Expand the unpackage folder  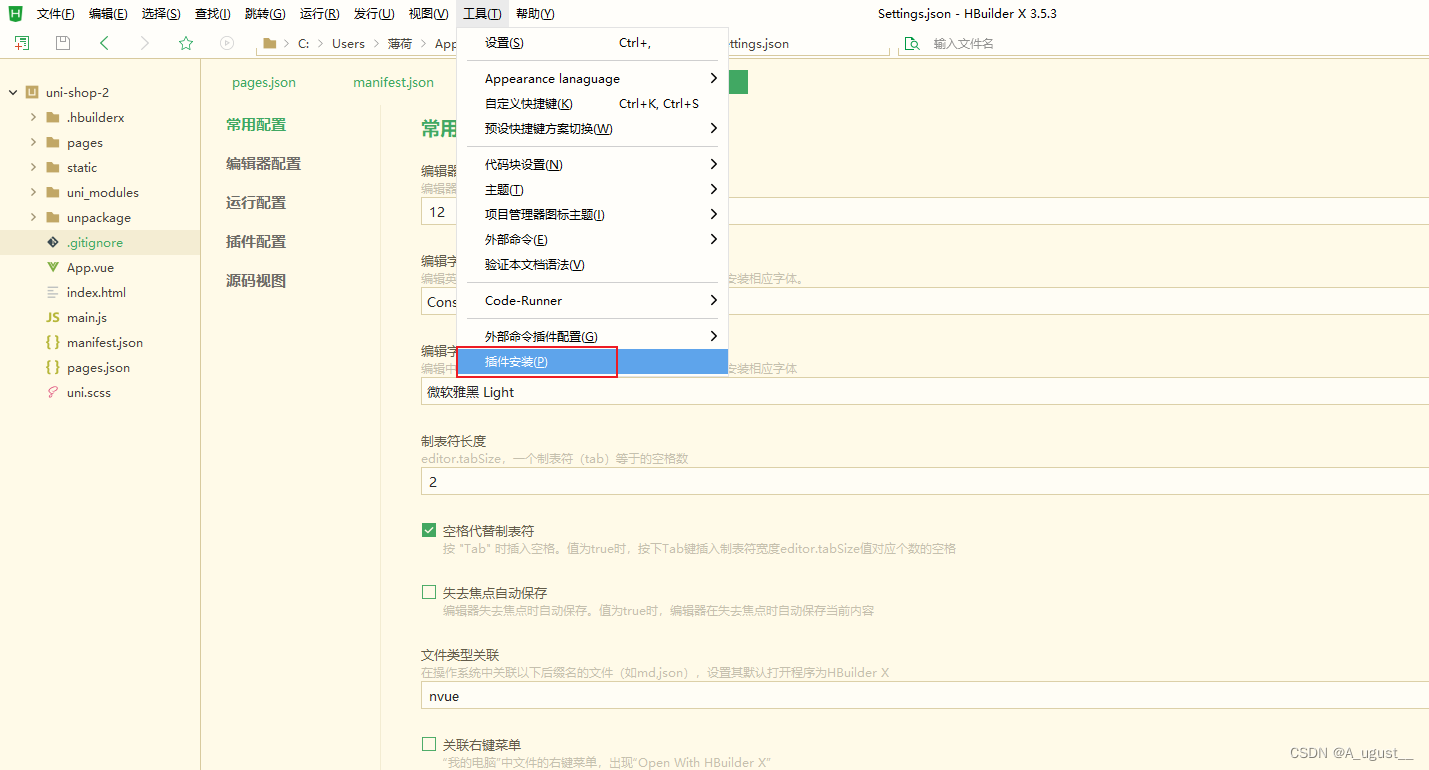(x=33, y=217)
